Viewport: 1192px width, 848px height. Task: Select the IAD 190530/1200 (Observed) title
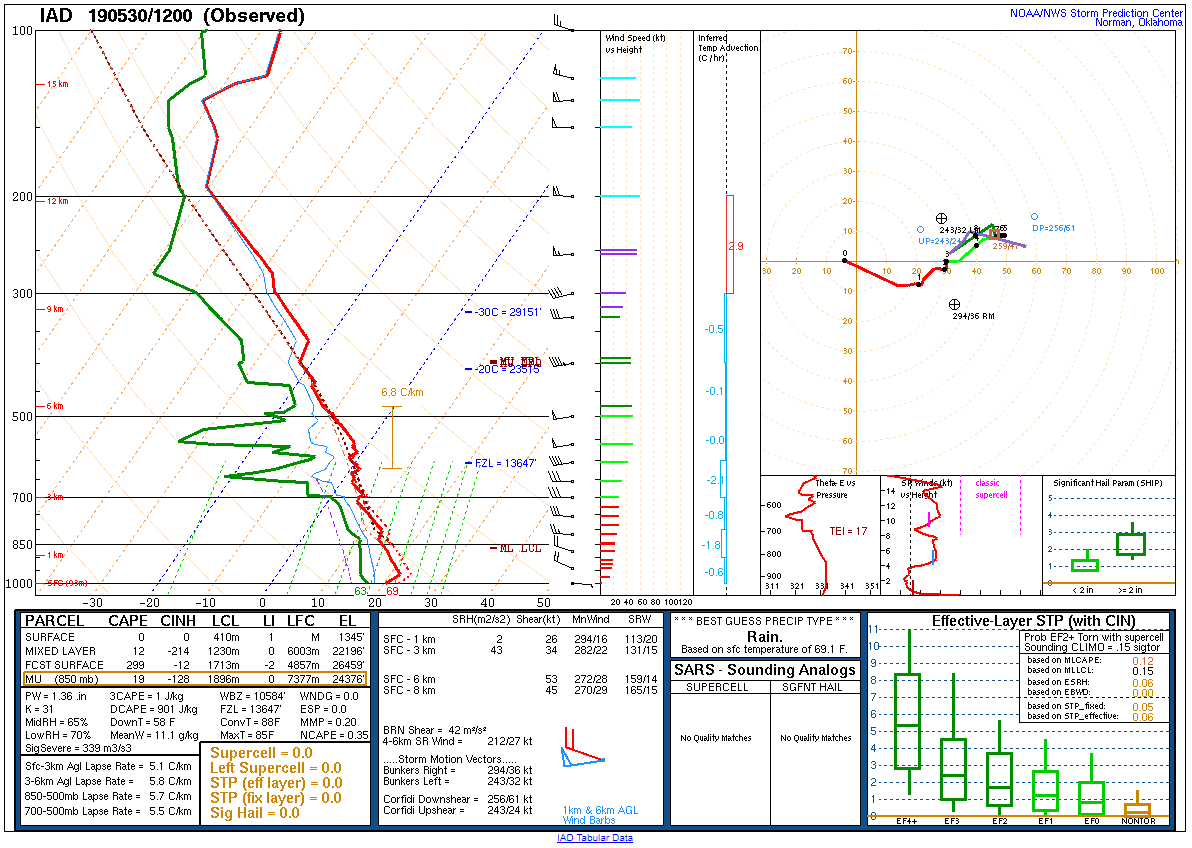172,16
